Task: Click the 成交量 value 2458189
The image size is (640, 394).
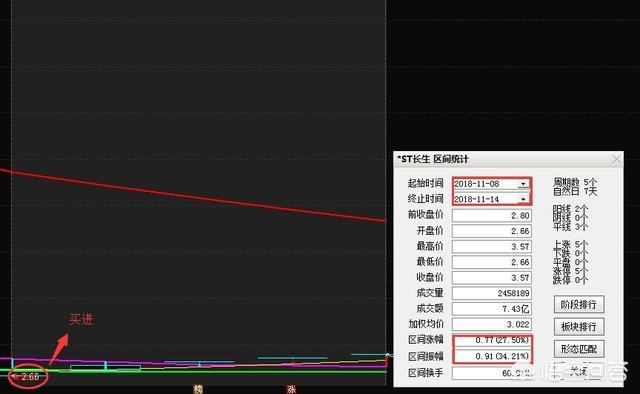Action: pyautogui.click(x=491, y=293)
